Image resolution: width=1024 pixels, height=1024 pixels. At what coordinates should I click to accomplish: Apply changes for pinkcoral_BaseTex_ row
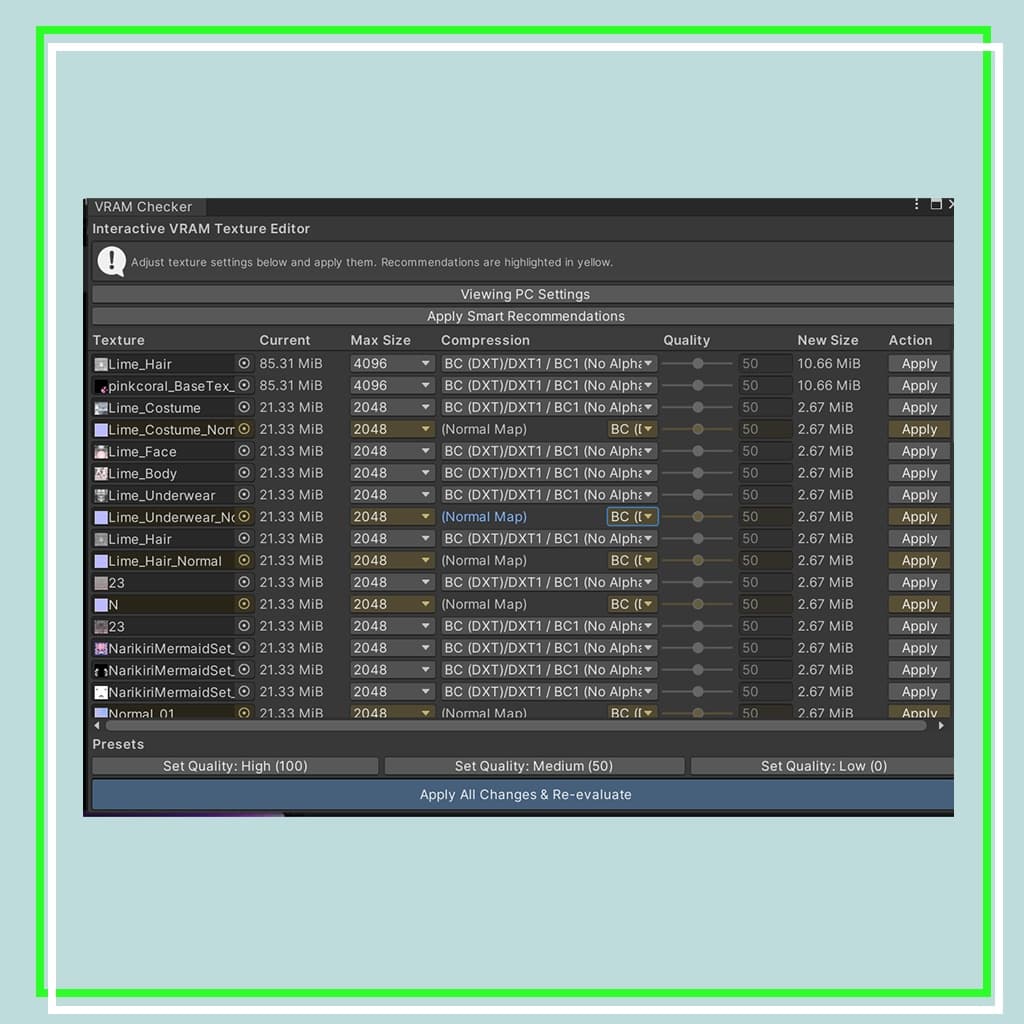pos(919,385)
